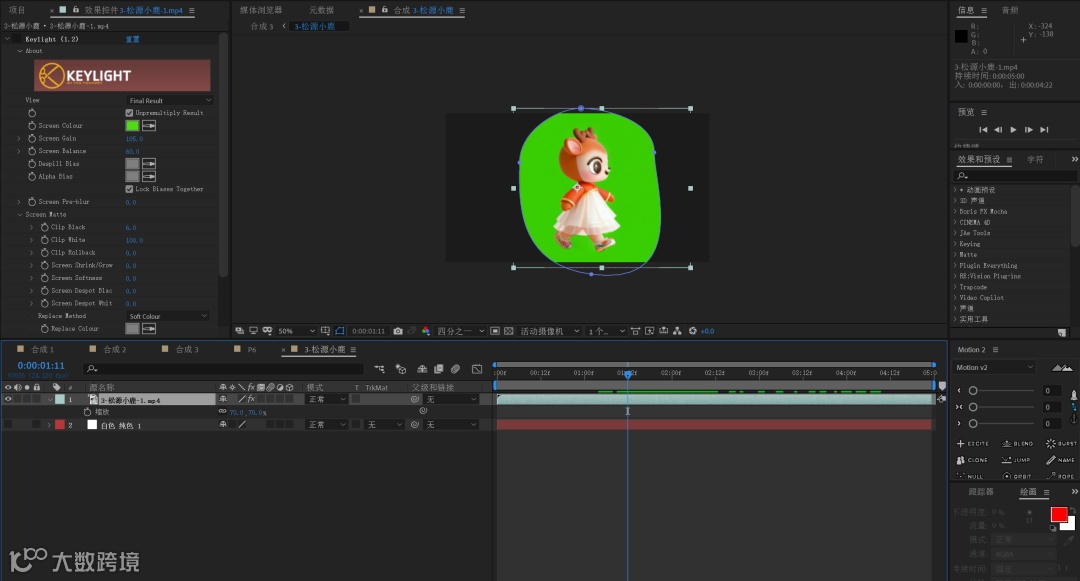Click the Despill Bias eyedropper icon

point(149,164)
